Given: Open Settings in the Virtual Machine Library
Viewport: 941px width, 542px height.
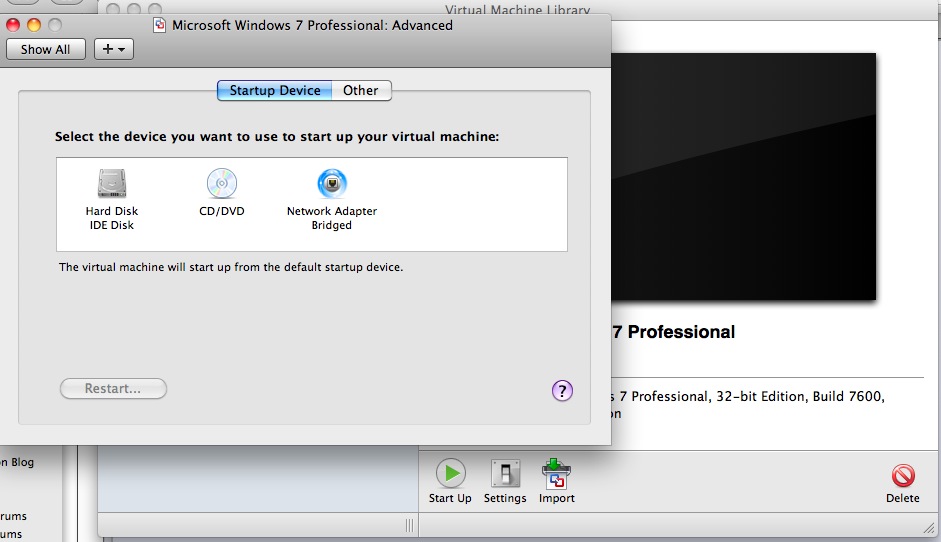Looking at the screenshot, I should (x=505, y=481).
